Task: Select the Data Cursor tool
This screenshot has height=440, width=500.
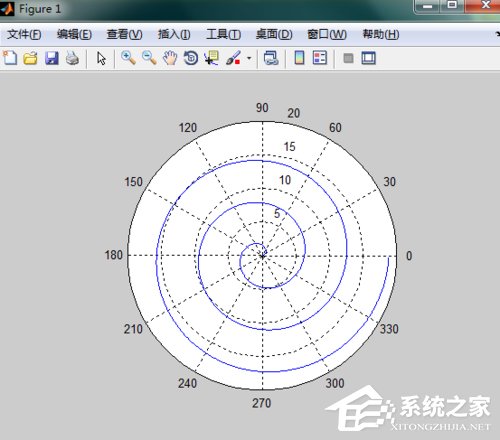Action: click(211, 58)
